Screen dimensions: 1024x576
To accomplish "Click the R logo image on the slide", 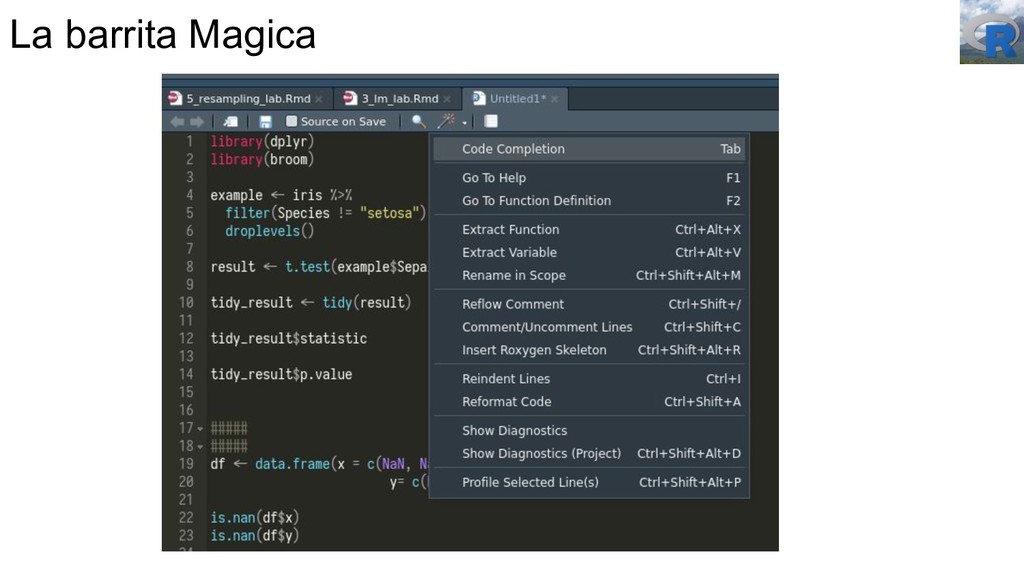I will coord(991,32).
